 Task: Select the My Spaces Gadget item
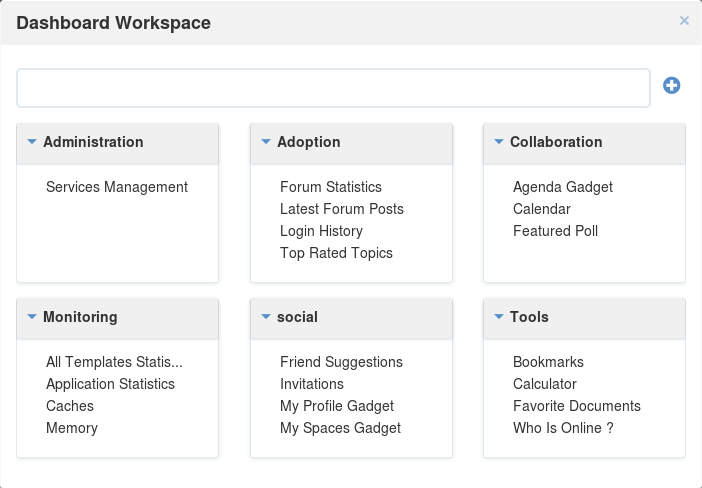click(x=340, y=428)
